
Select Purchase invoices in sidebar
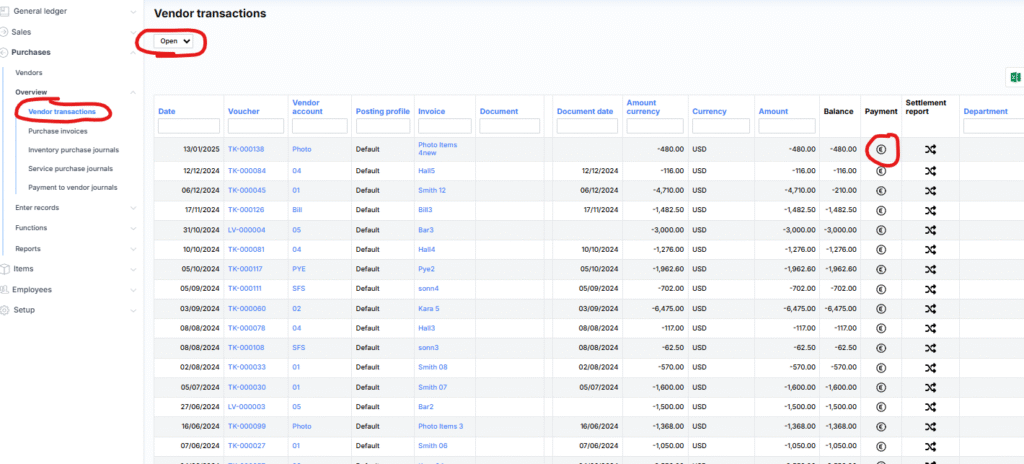[x=58, y=131]
